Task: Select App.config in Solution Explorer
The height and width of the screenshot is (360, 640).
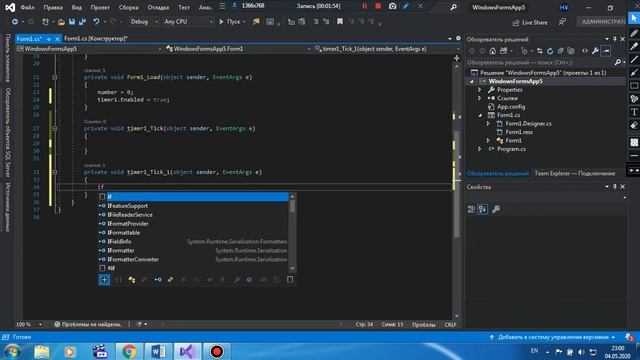Action: click(x=511, y=107)
